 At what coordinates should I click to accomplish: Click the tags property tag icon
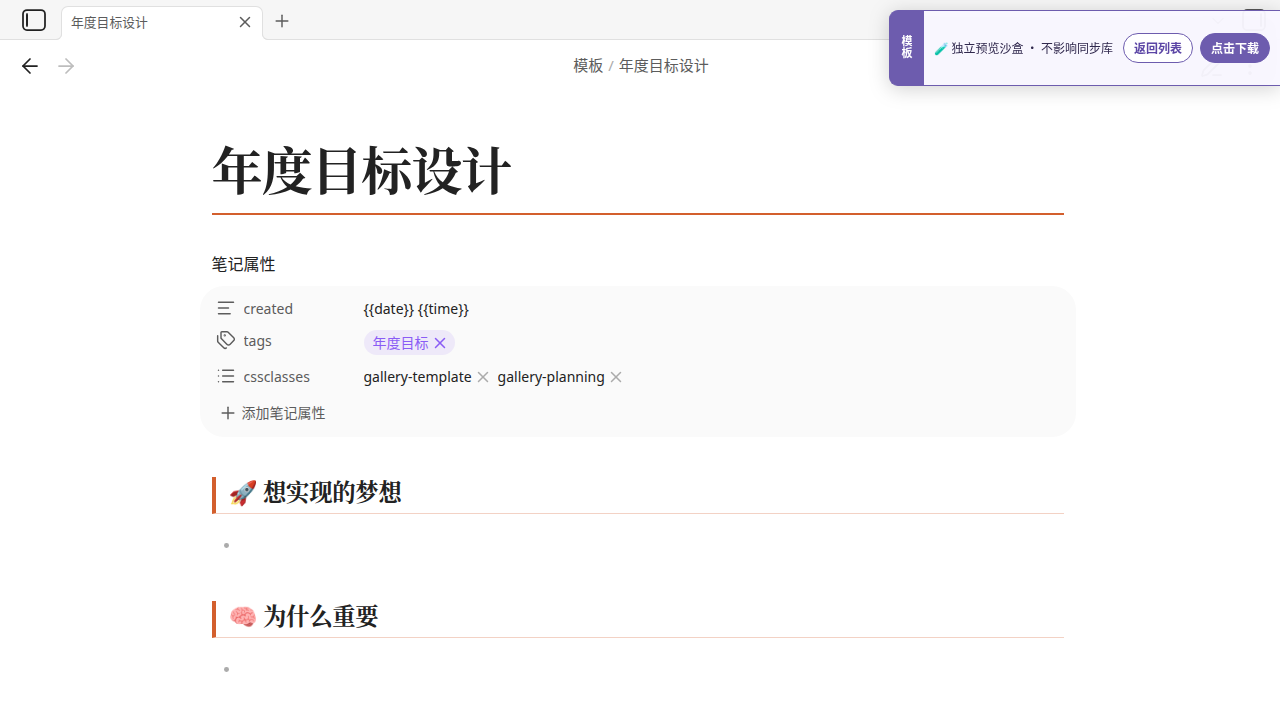[226, 341]
